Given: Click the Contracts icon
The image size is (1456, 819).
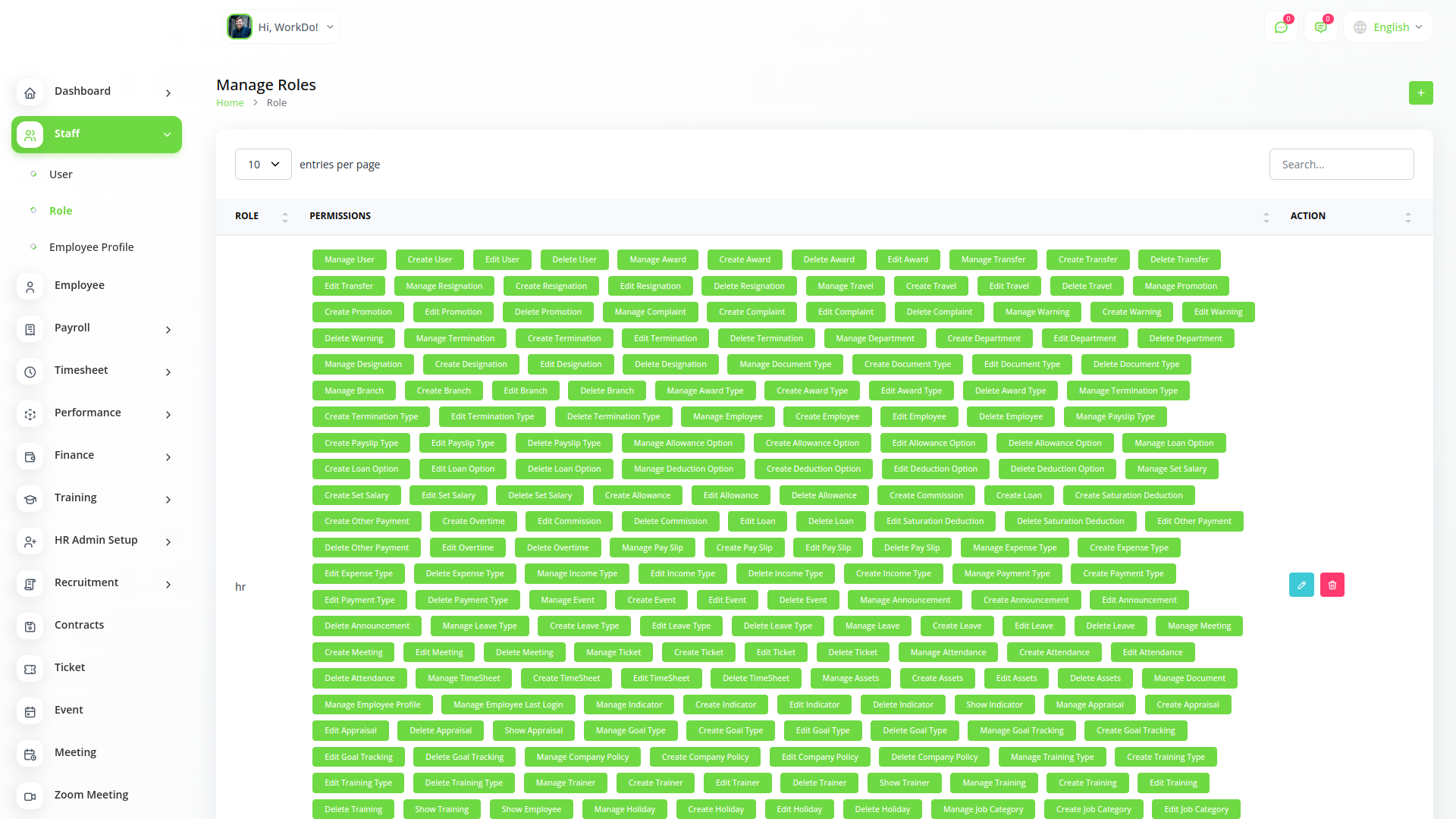Looking at the screenshot, I should pos(30,626).
